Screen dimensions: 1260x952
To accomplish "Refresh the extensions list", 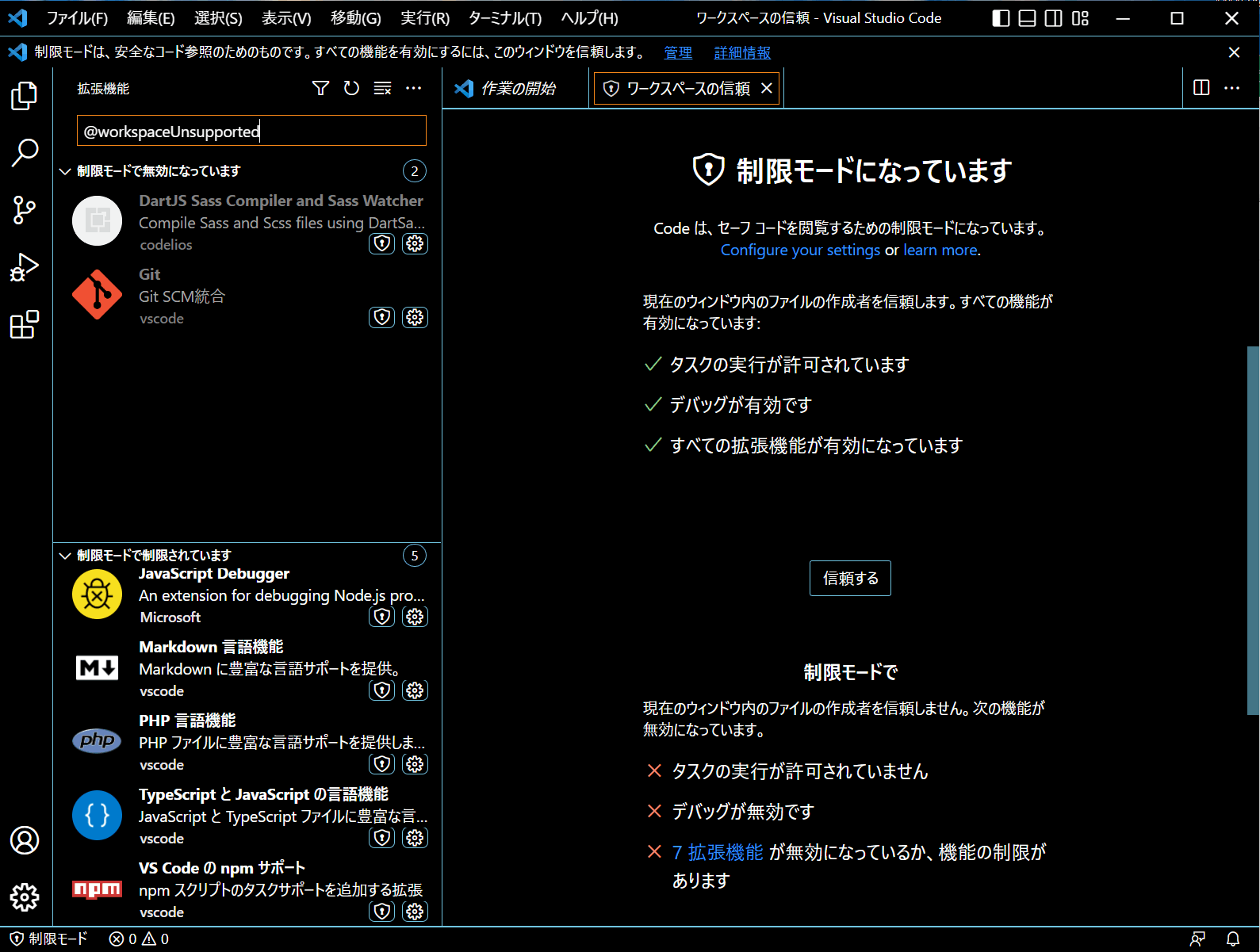I will [351, 88].
